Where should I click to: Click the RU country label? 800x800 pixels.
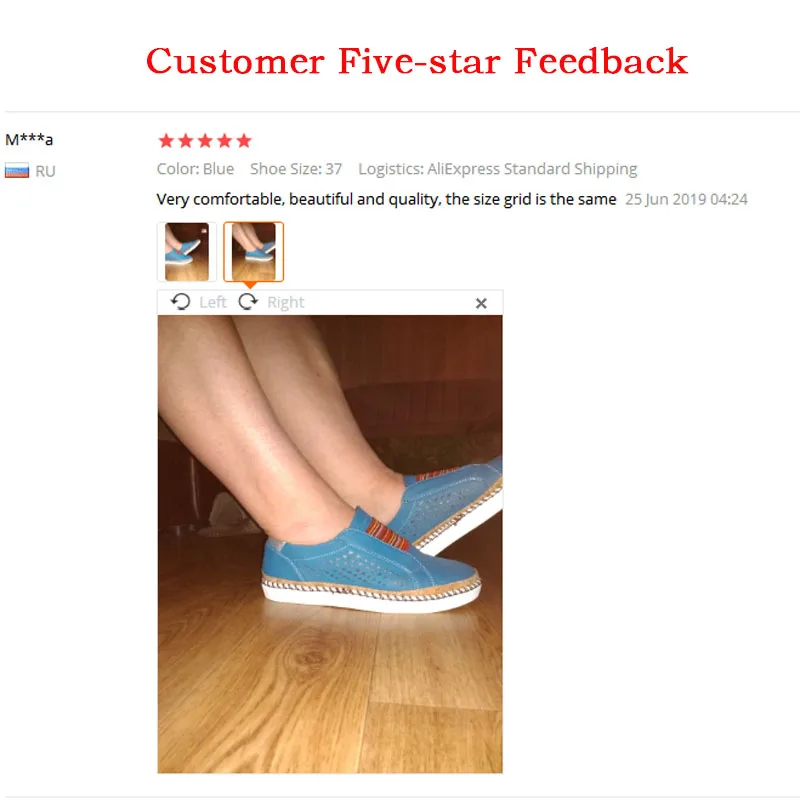coord(45,171)
